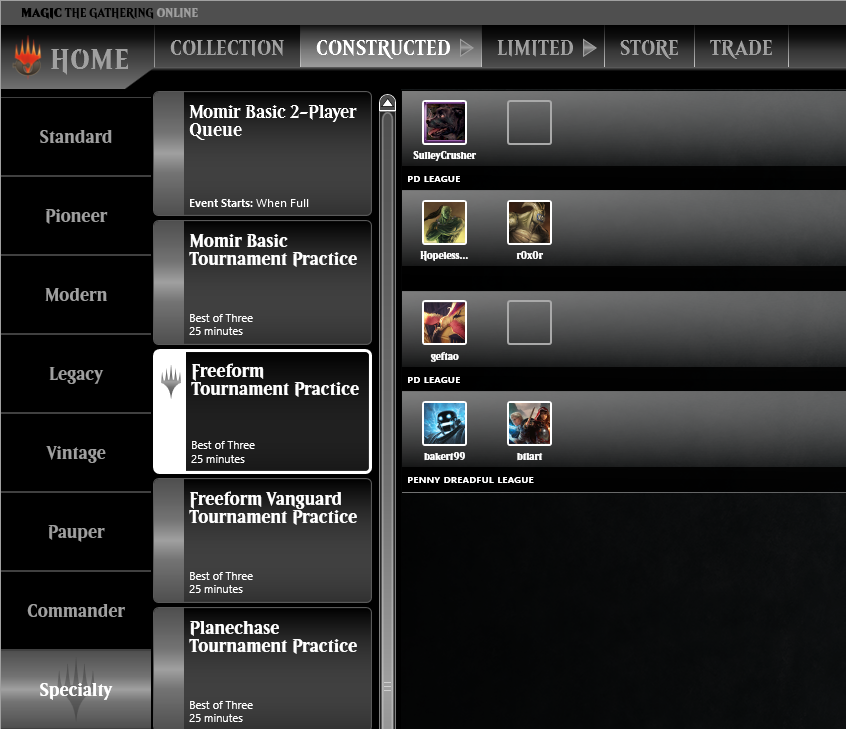Open geftao's avatar
Image resolution: width=846 pixels, height=729 pixels.
coord(444,323)
